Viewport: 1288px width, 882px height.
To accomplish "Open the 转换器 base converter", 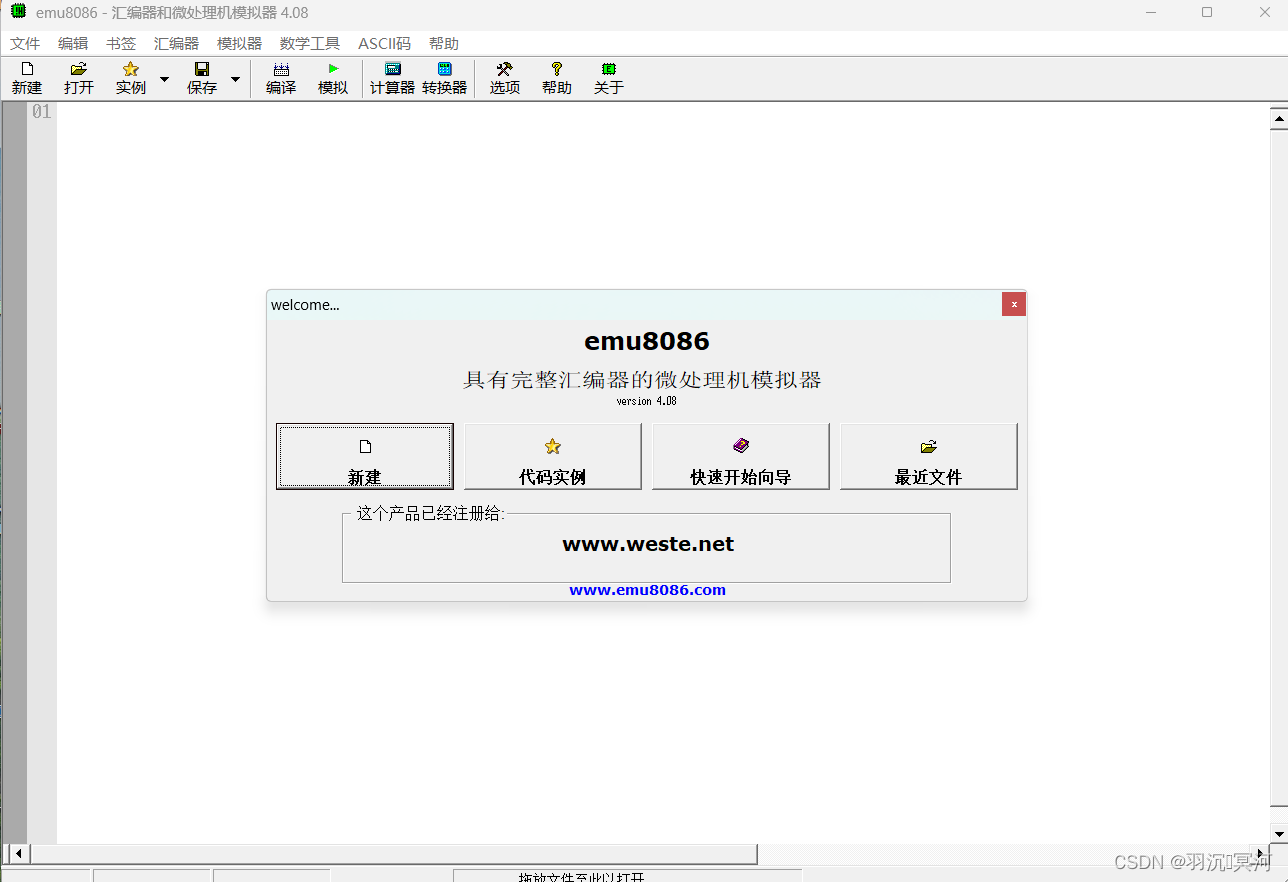I will point(443,77).
